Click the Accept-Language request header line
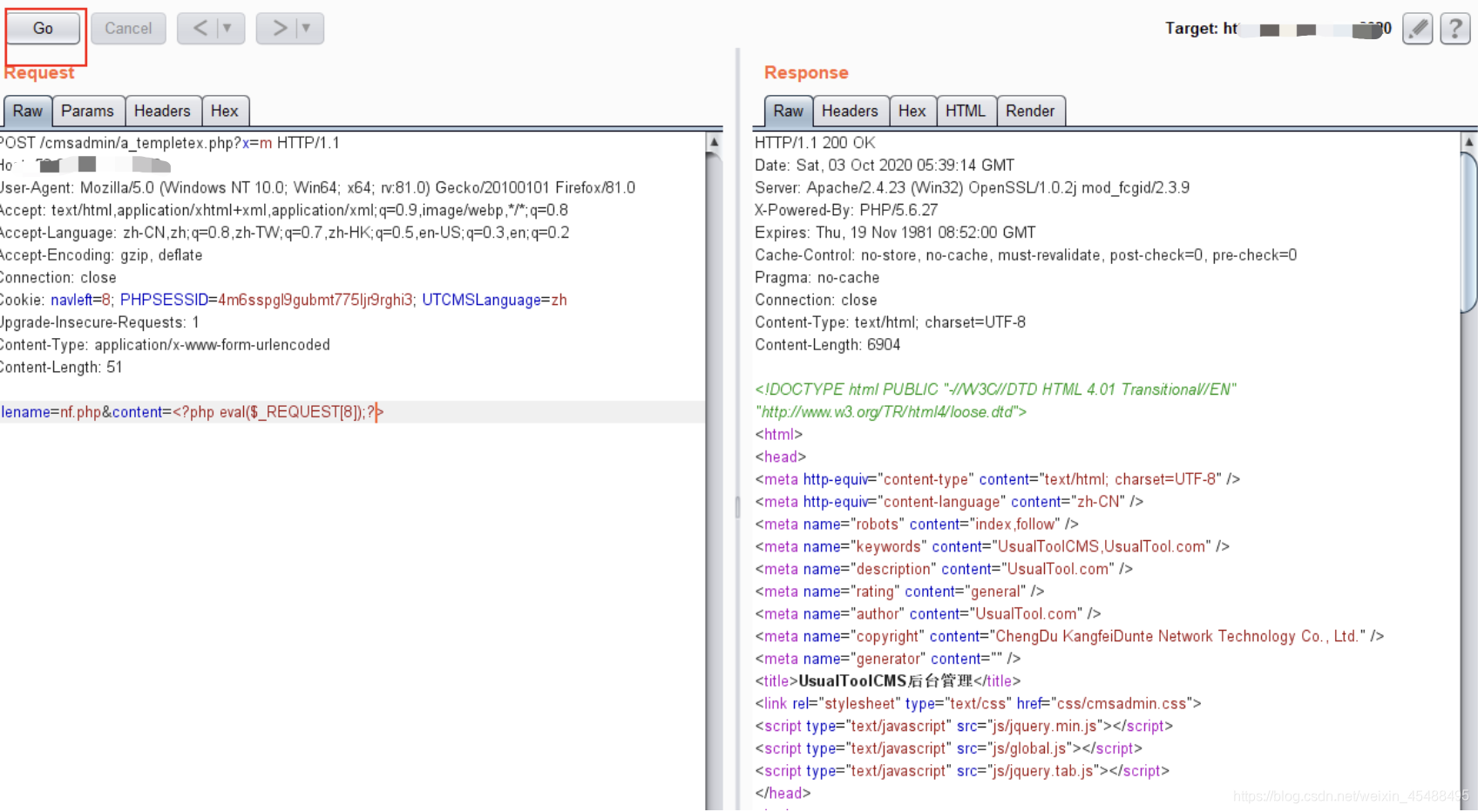Viewport: 1478px width, 812px height. [284, 232]
